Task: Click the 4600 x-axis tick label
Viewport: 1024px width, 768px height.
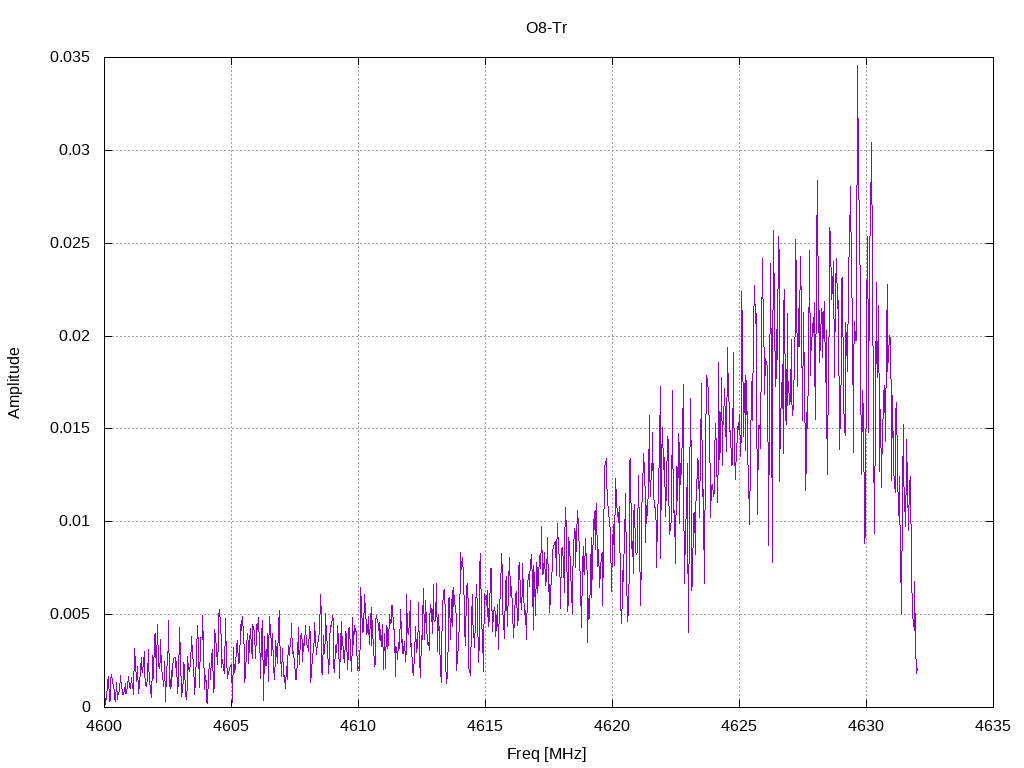Action: pyautogui.click(x=104, y=726)
